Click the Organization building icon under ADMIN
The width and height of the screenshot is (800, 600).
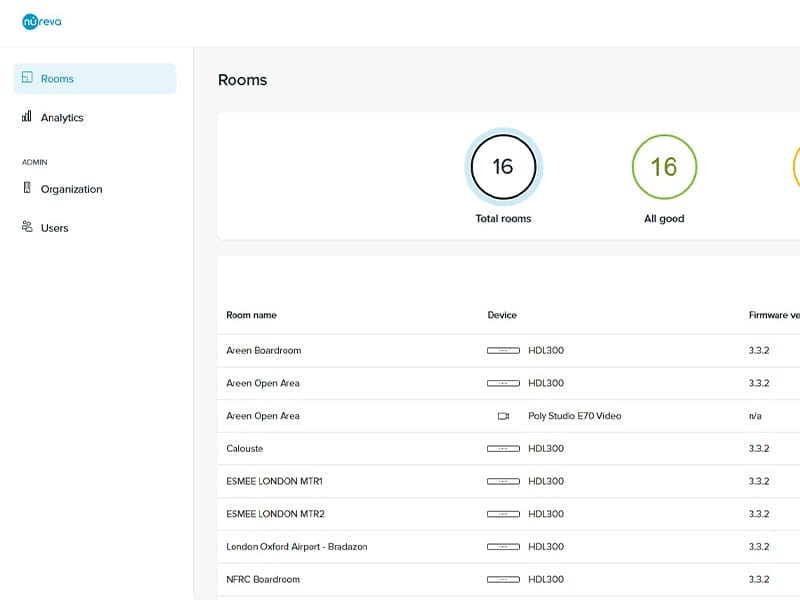click(x=29, y=188)
